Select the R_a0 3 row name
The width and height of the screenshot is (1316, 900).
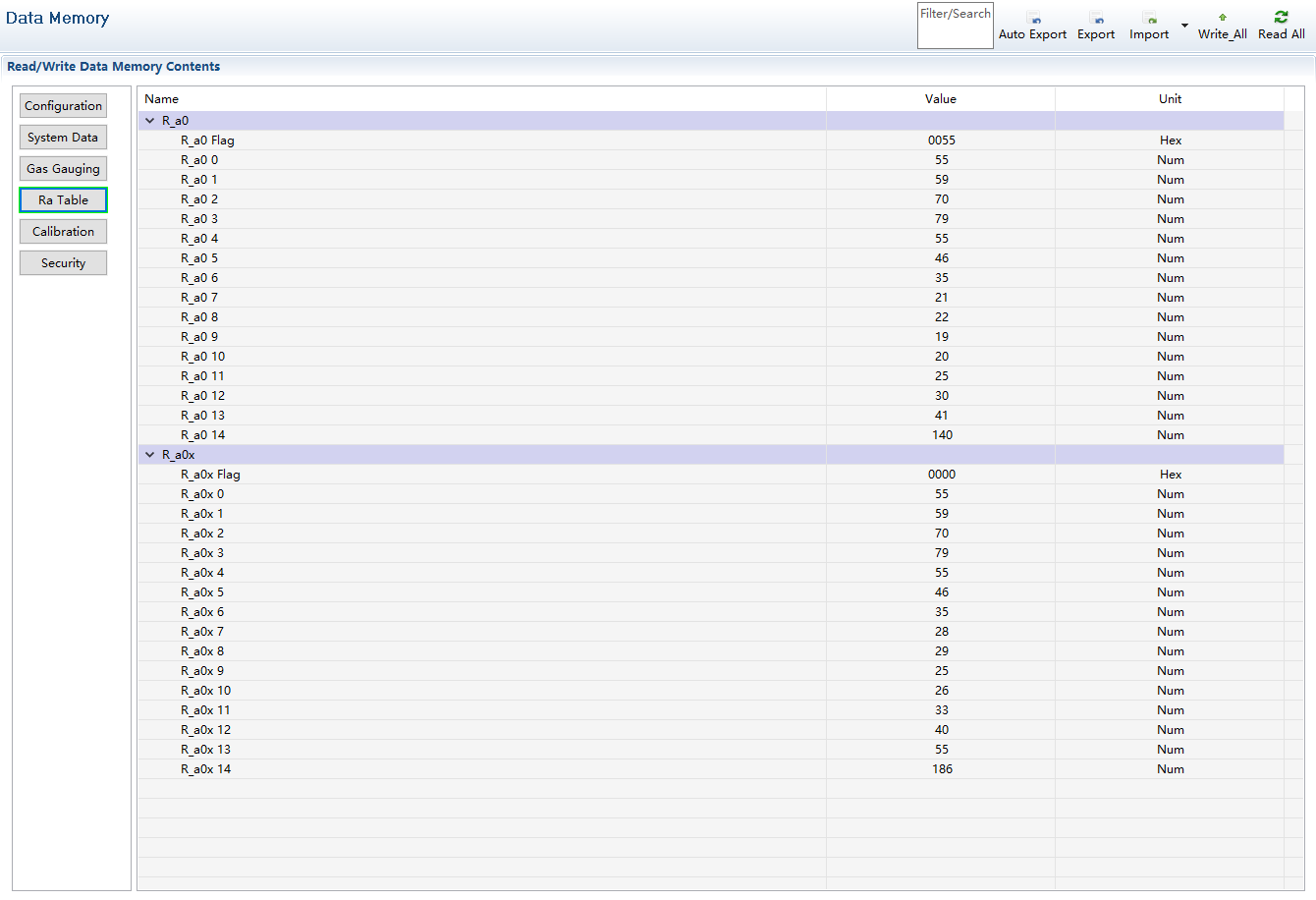199,219
